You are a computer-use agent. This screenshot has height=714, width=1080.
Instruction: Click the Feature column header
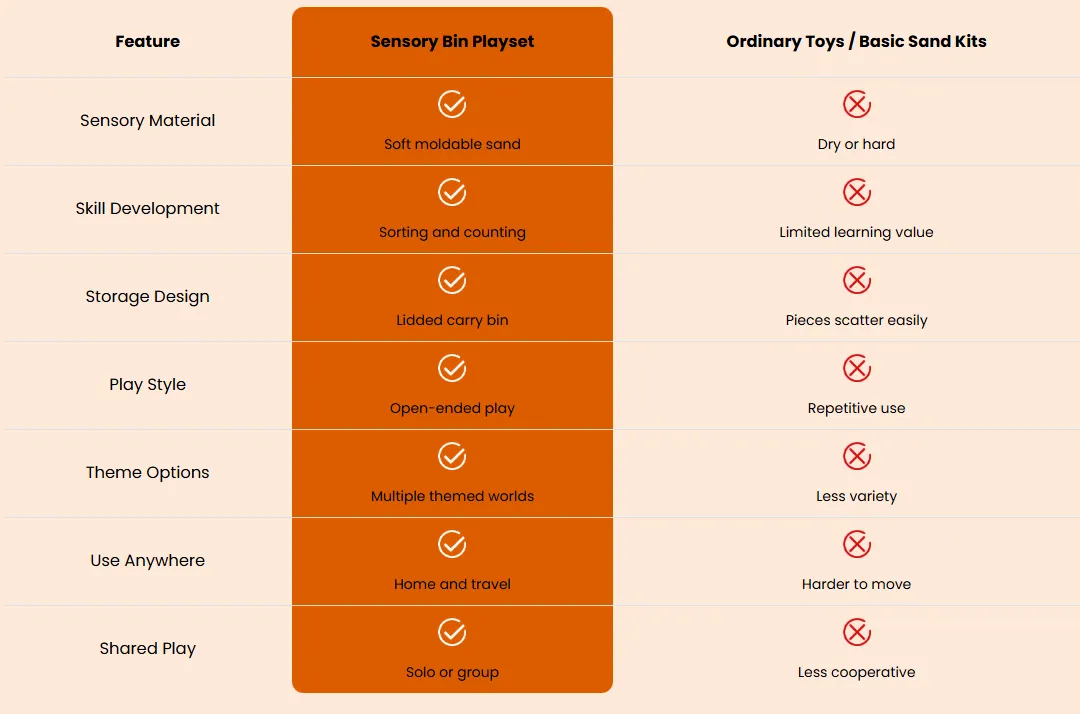(147, 41)
